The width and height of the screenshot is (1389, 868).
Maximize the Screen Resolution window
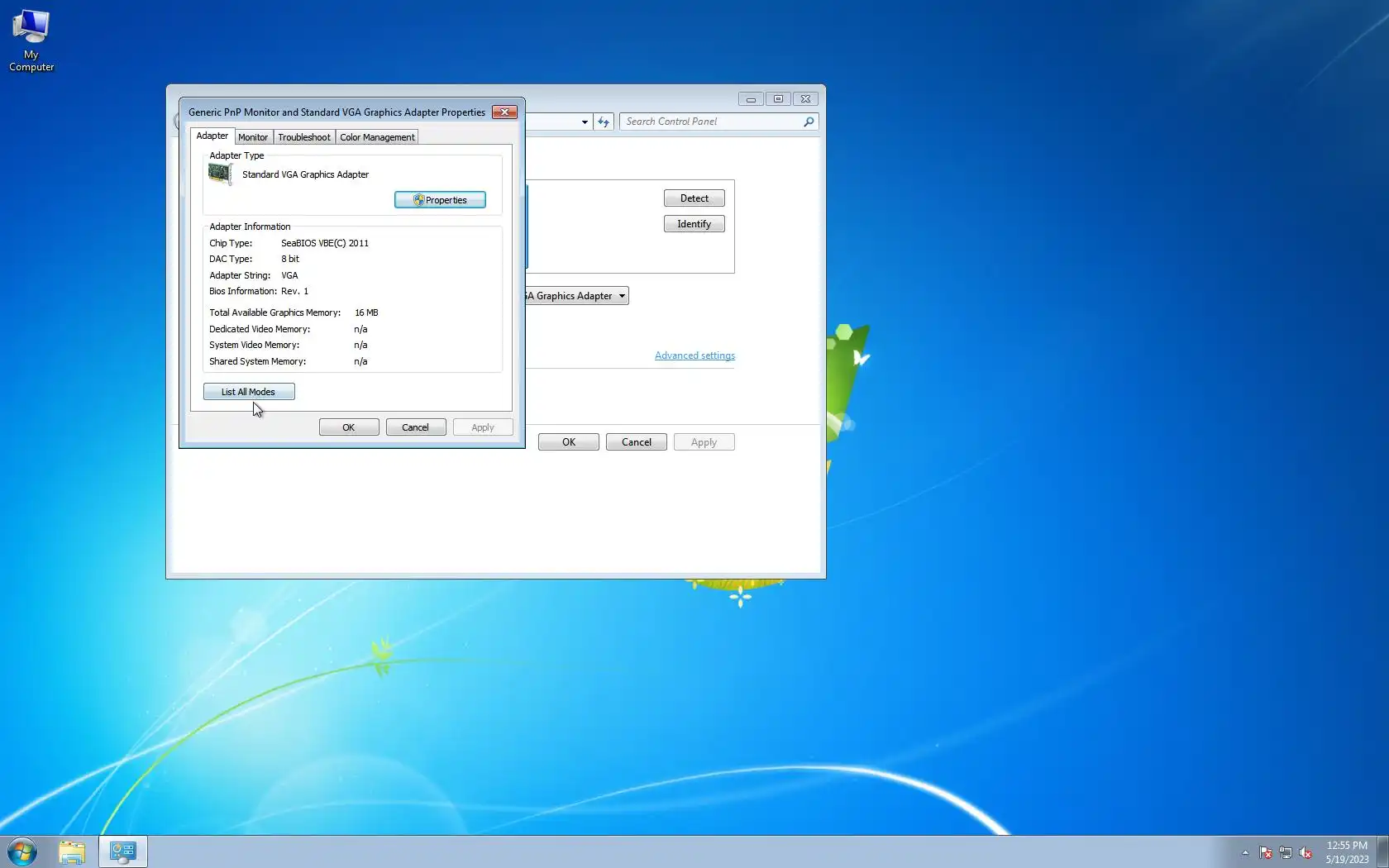(x=778, y=99)
